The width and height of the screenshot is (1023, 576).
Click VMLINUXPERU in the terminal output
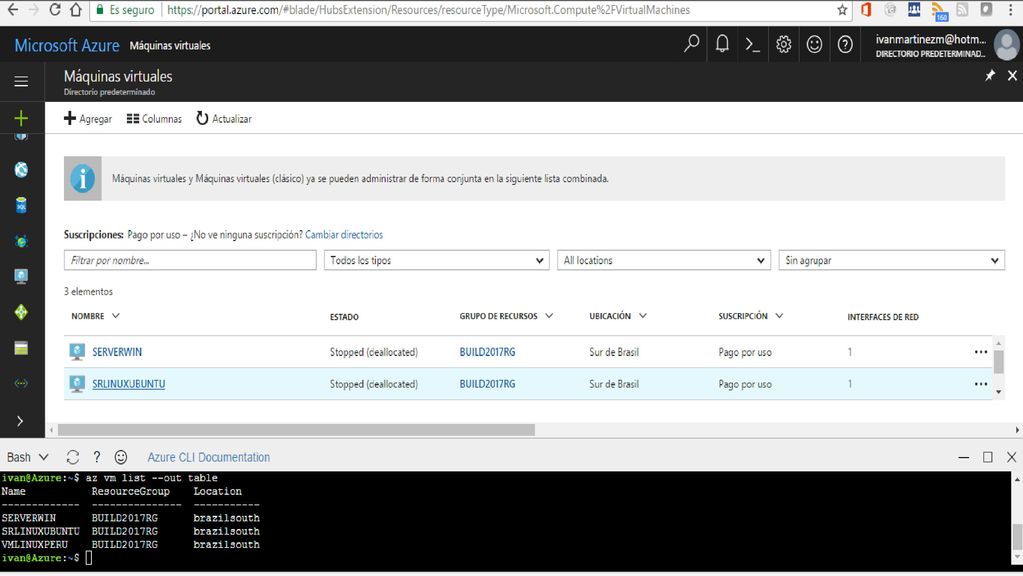point(35,544)
